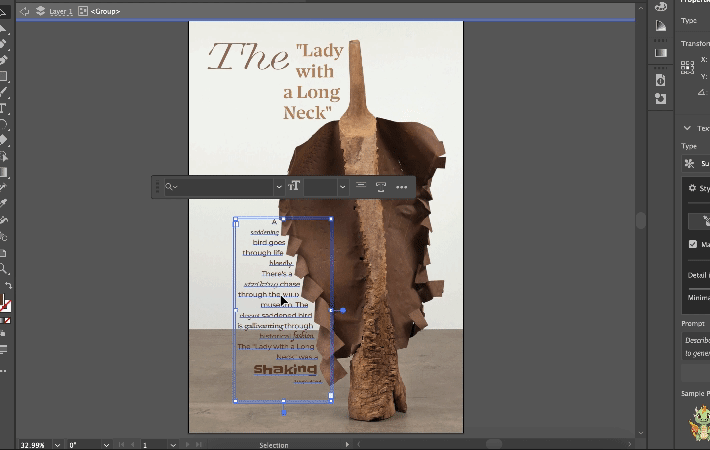The height and width of the screenshot is (450, 710).
Task: Click the horizontal scrollbar thumb at bottom
Action: 494,444
